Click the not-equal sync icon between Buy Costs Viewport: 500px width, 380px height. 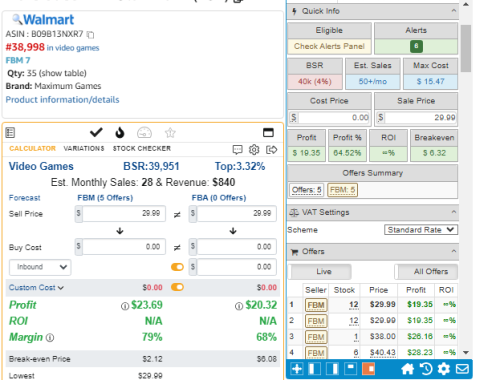tap(177, 247)
